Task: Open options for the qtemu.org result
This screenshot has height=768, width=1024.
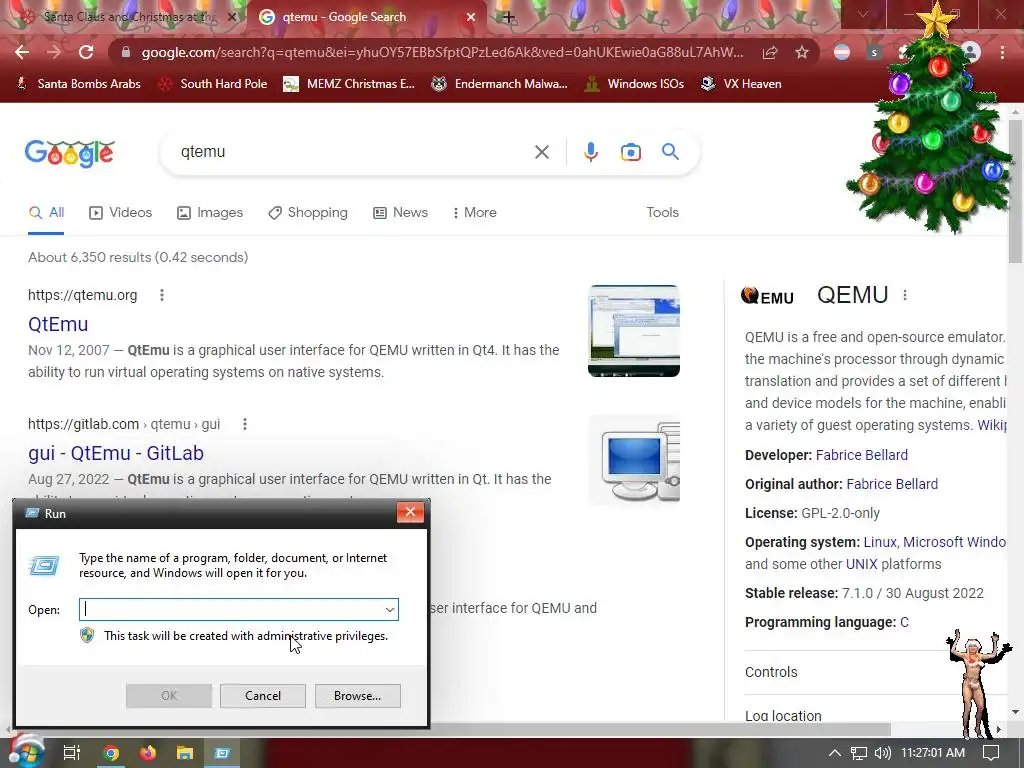Action: point(162,295)
